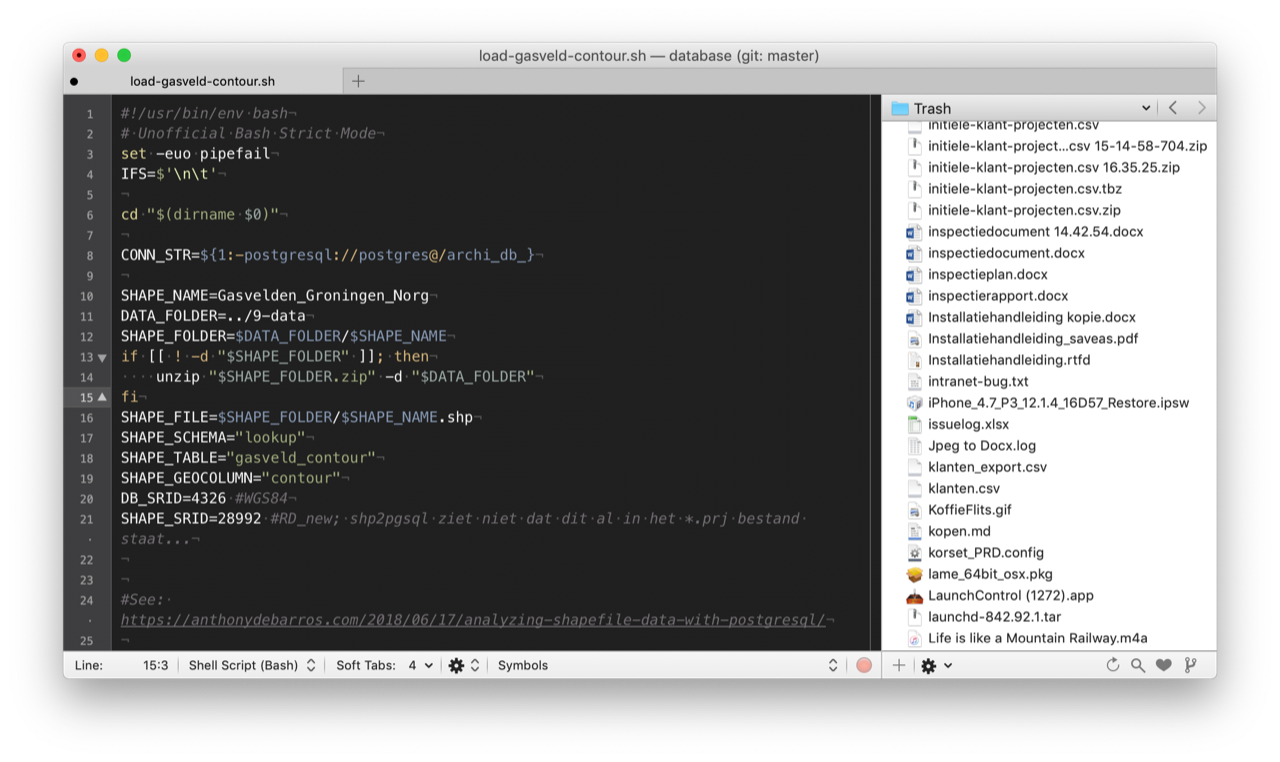Select klanten_export.csv in the file browser

pos(987,467)
